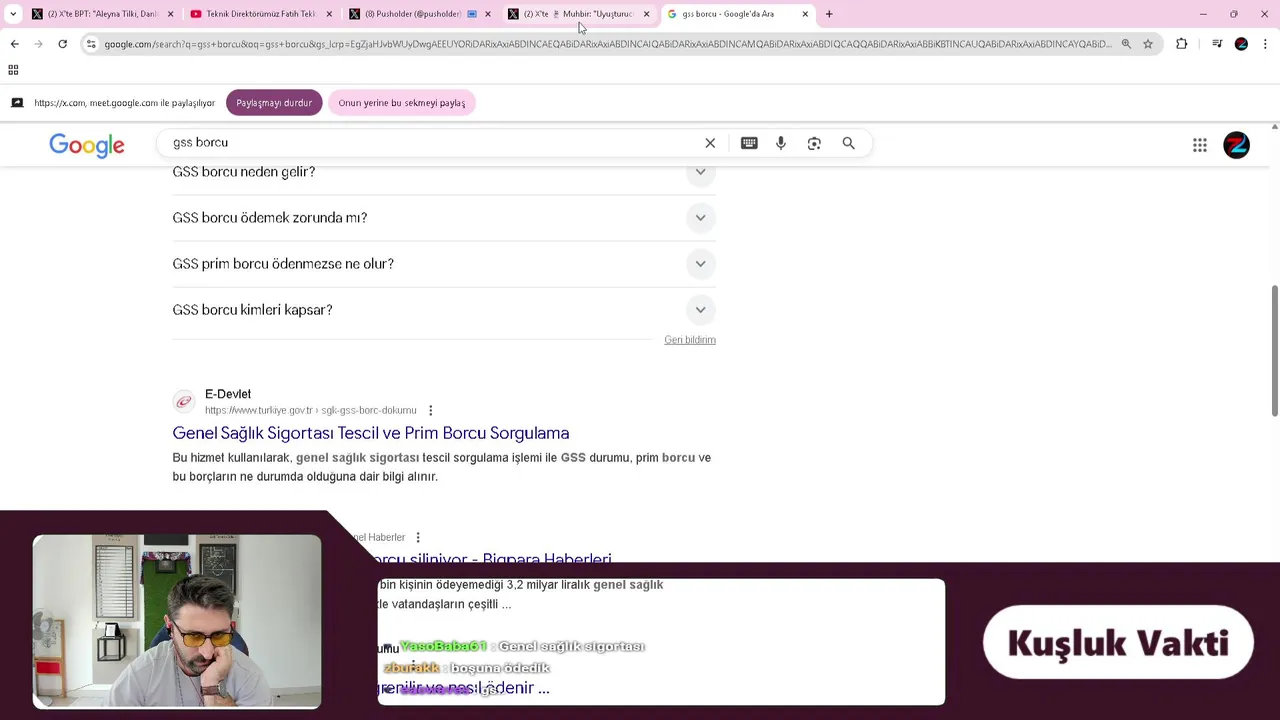Viewport: 1280px width, 720px height.
Task: Expand GSS prim borcu ödenmezse ne olur
Action: [x=444, y=264]
